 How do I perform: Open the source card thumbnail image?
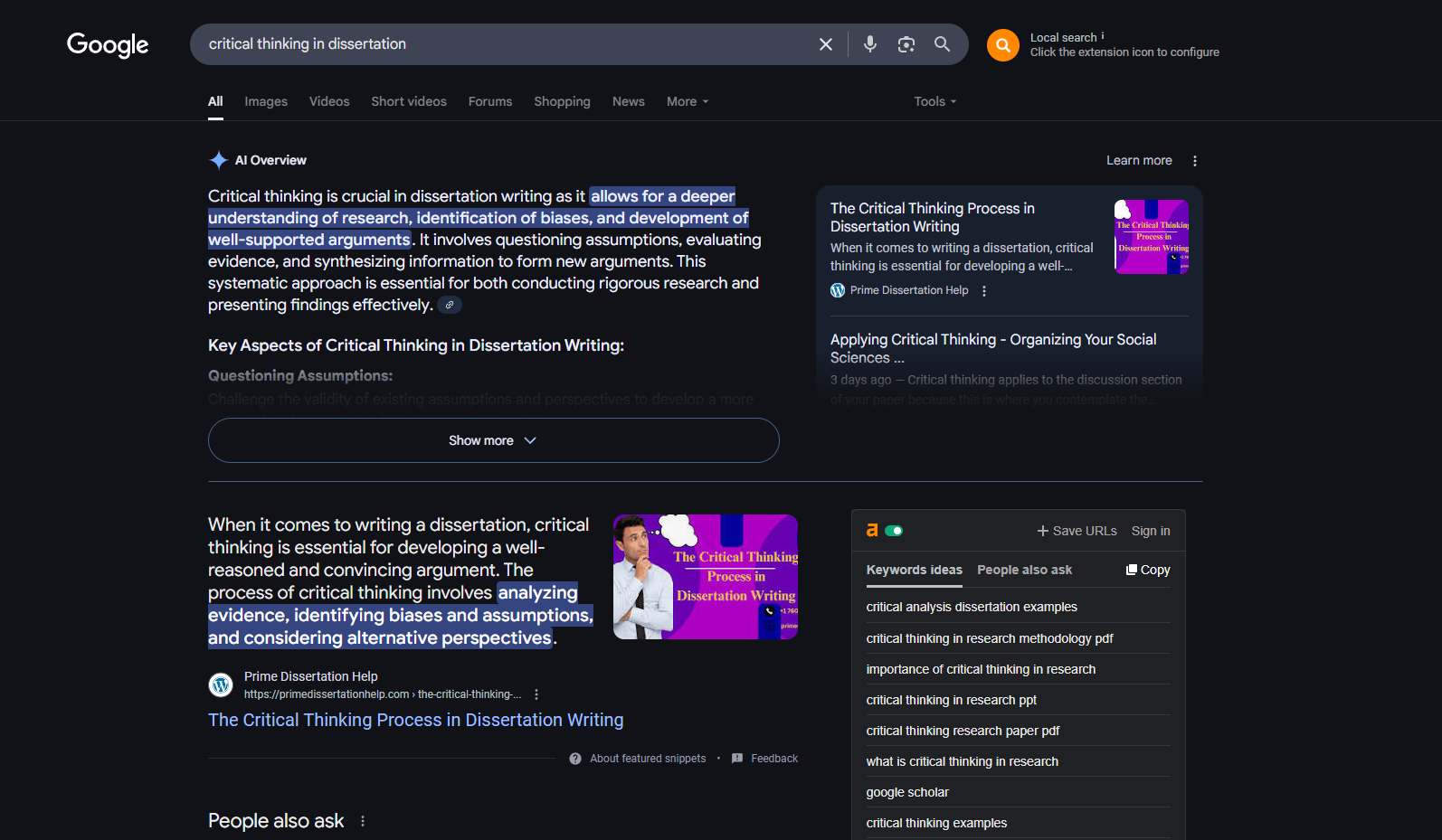1152,237
